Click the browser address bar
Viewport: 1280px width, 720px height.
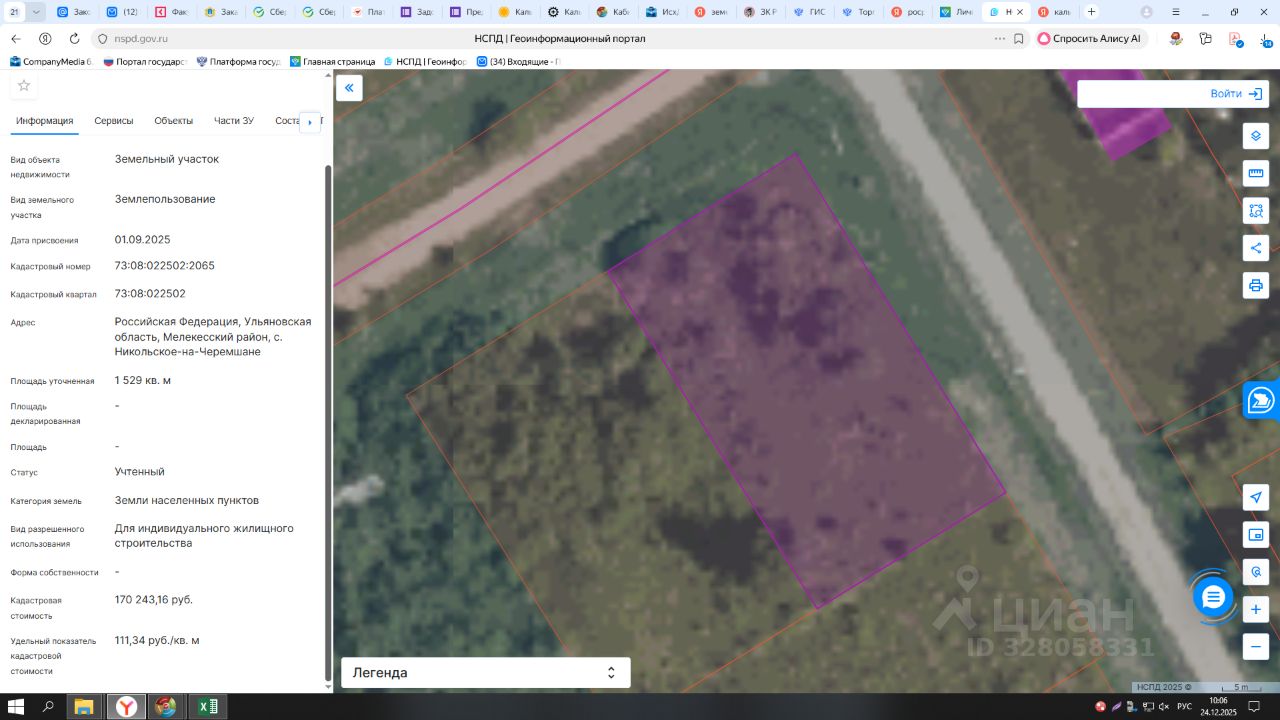click(x=300, y=39)
